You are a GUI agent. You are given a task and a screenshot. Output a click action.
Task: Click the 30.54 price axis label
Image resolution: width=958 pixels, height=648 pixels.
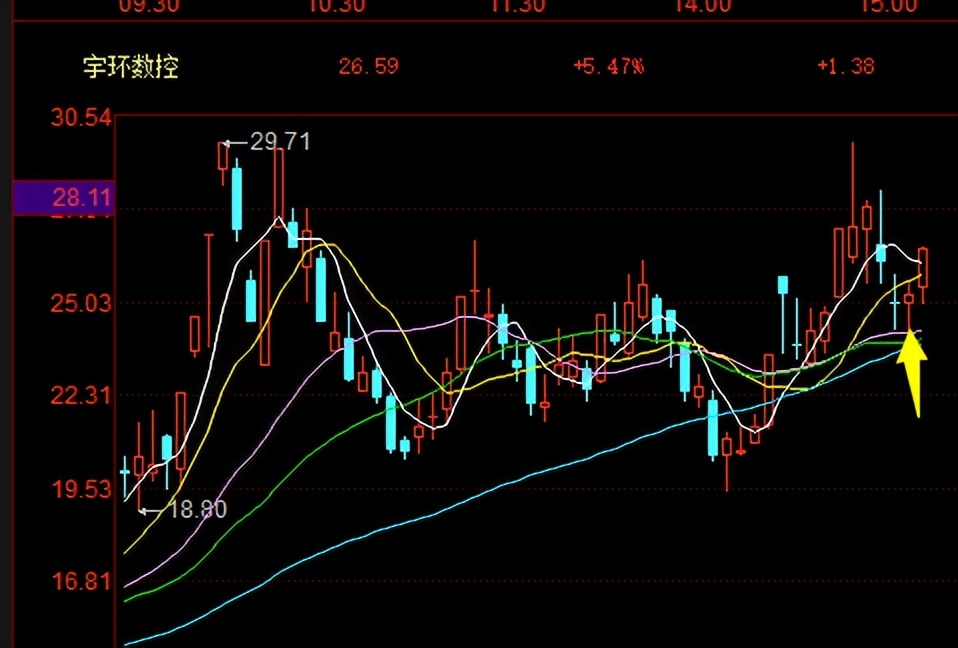tap(81, 117)
